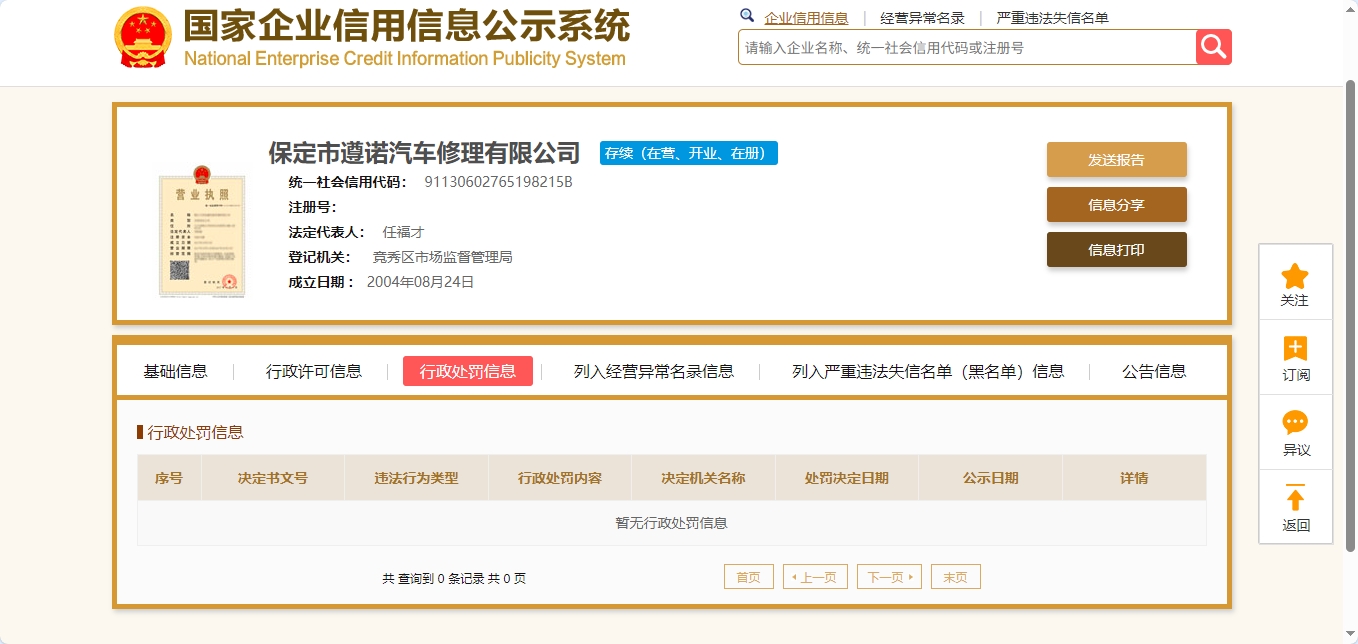Click the 决定机关名称 column header

point(703,478)
